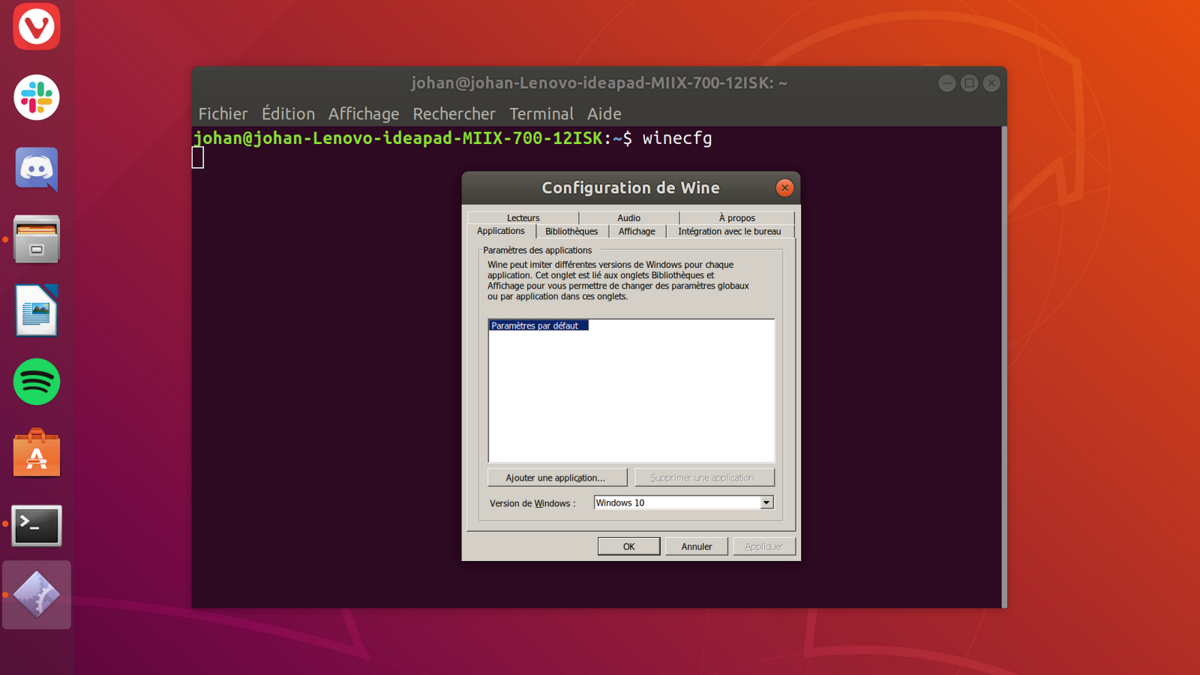This screenshot has width=1200, height=675.
Task: Click the winecfg command text in terminal
Action: (x=677, y=138)
